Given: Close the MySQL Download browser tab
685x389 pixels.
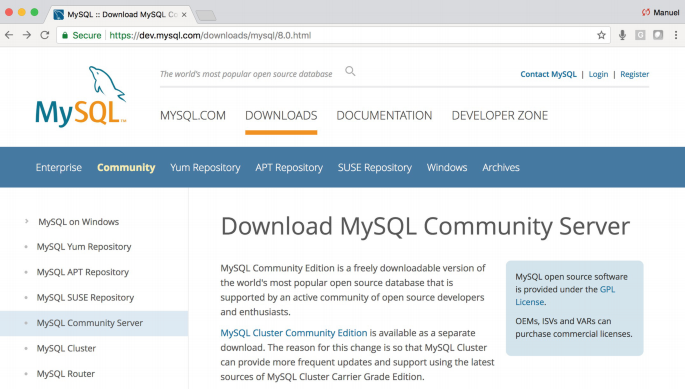Looking at the screenshot, I should [x=184, y=14].
